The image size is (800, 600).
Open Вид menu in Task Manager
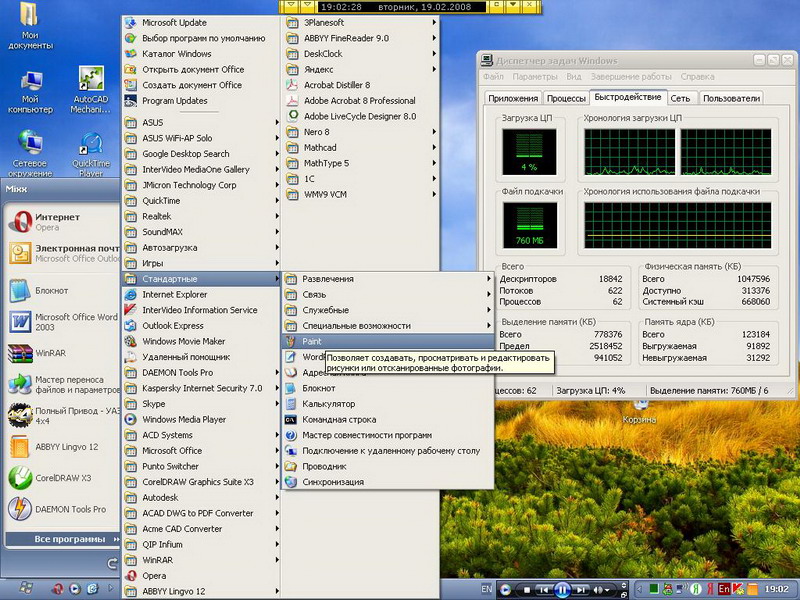click(573, 77)
